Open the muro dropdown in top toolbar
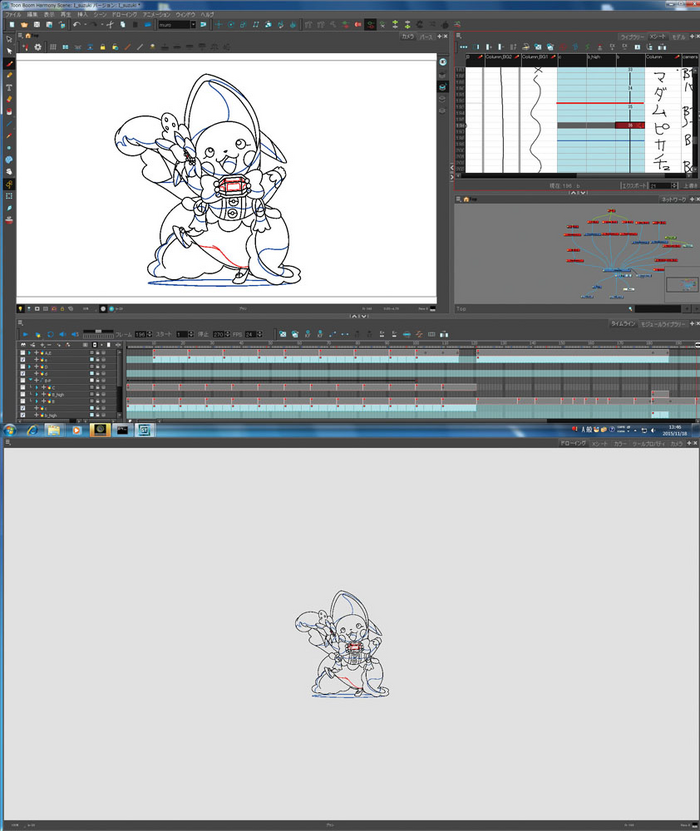 click(193, 24)
